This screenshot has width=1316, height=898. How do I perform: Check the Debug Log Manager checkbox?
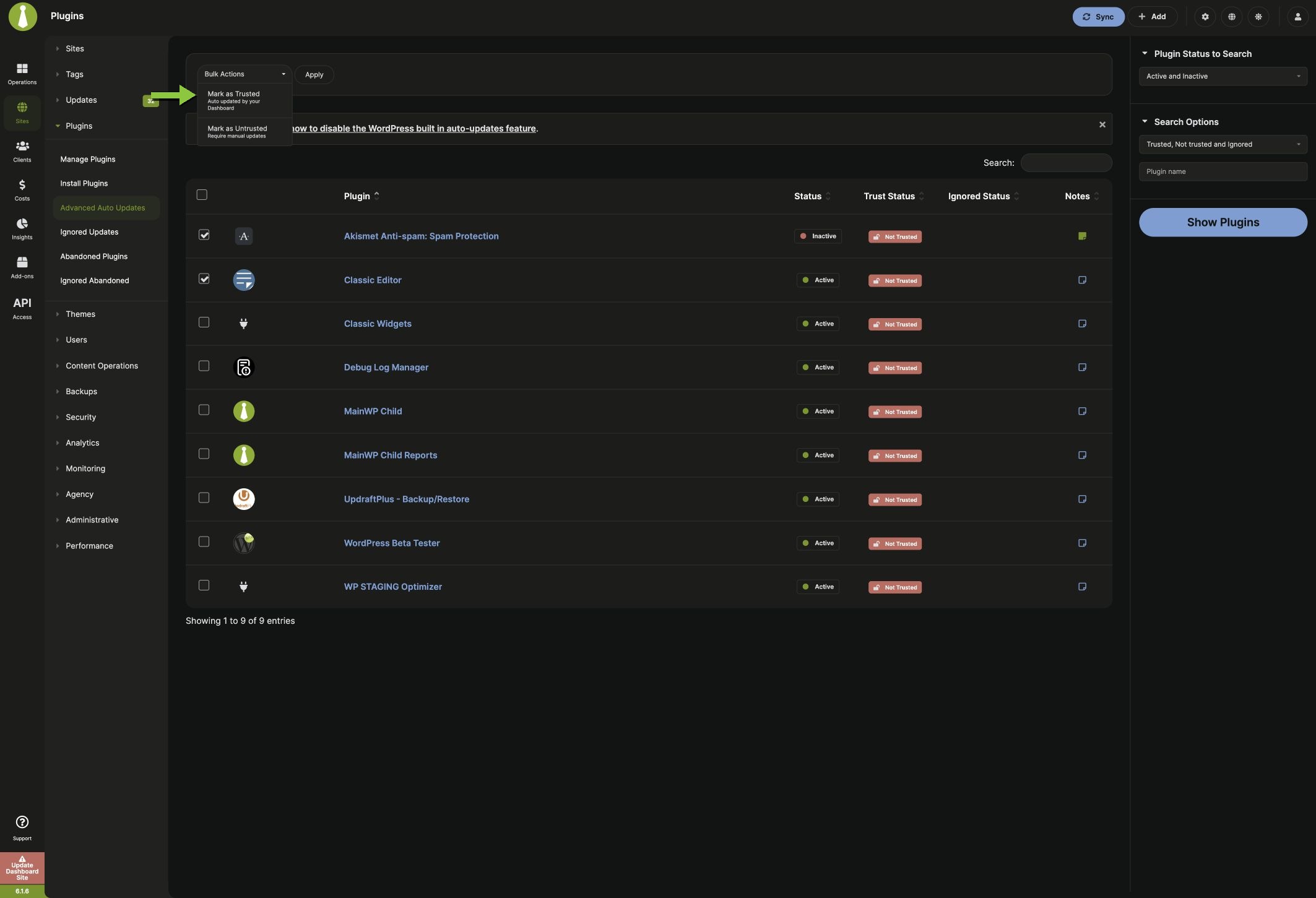(x=204, y=366)
